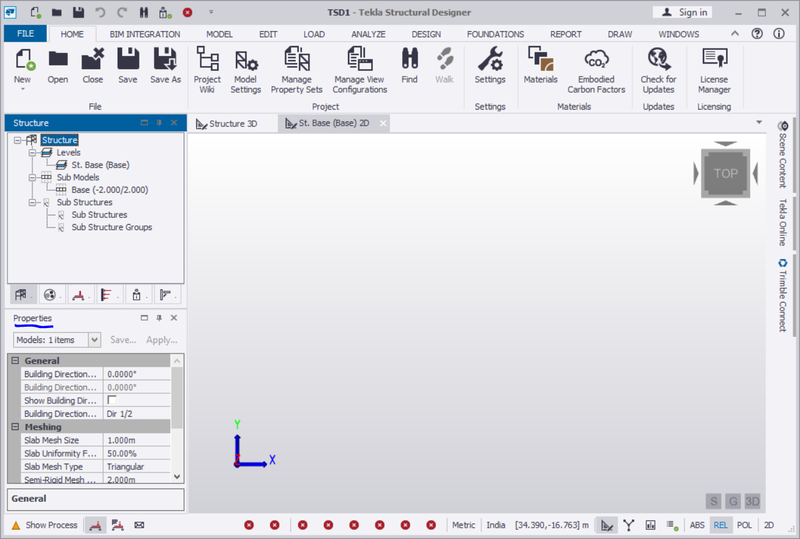This screenshot has width=800, height=539.
Task: Click the help question mark icon
Action: tap(757, 34)
